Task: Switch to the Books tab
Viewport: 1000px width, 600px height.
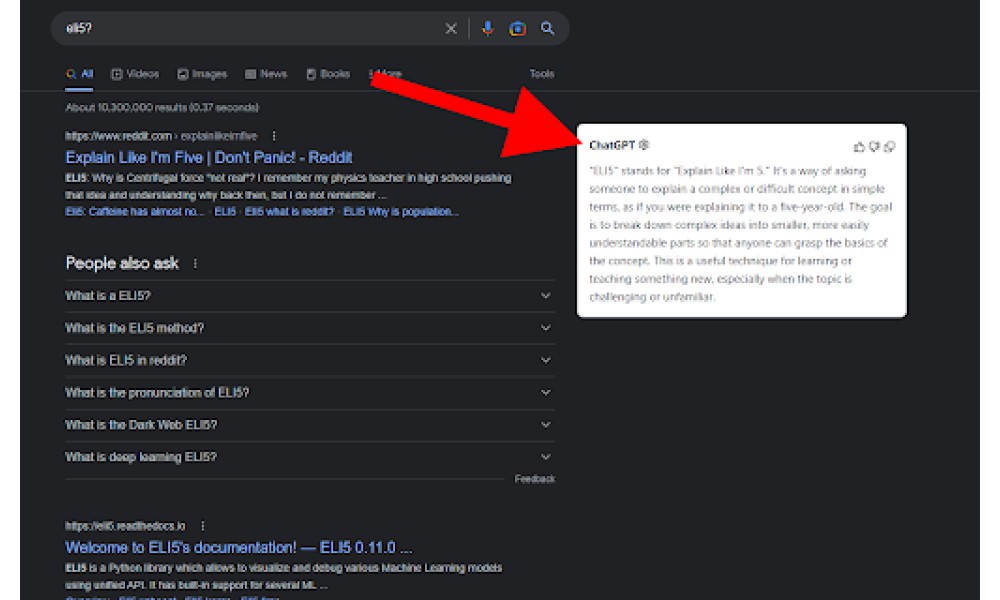Action: (x=328, y=74)
